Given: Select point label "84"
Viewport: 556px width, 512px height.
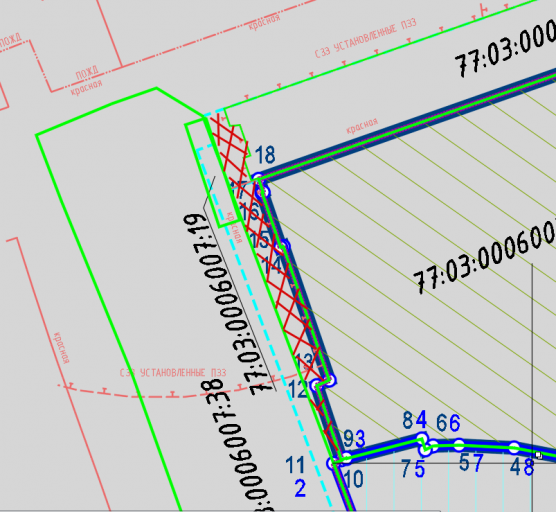Looking at the screenshot, I should coord(415,420).
